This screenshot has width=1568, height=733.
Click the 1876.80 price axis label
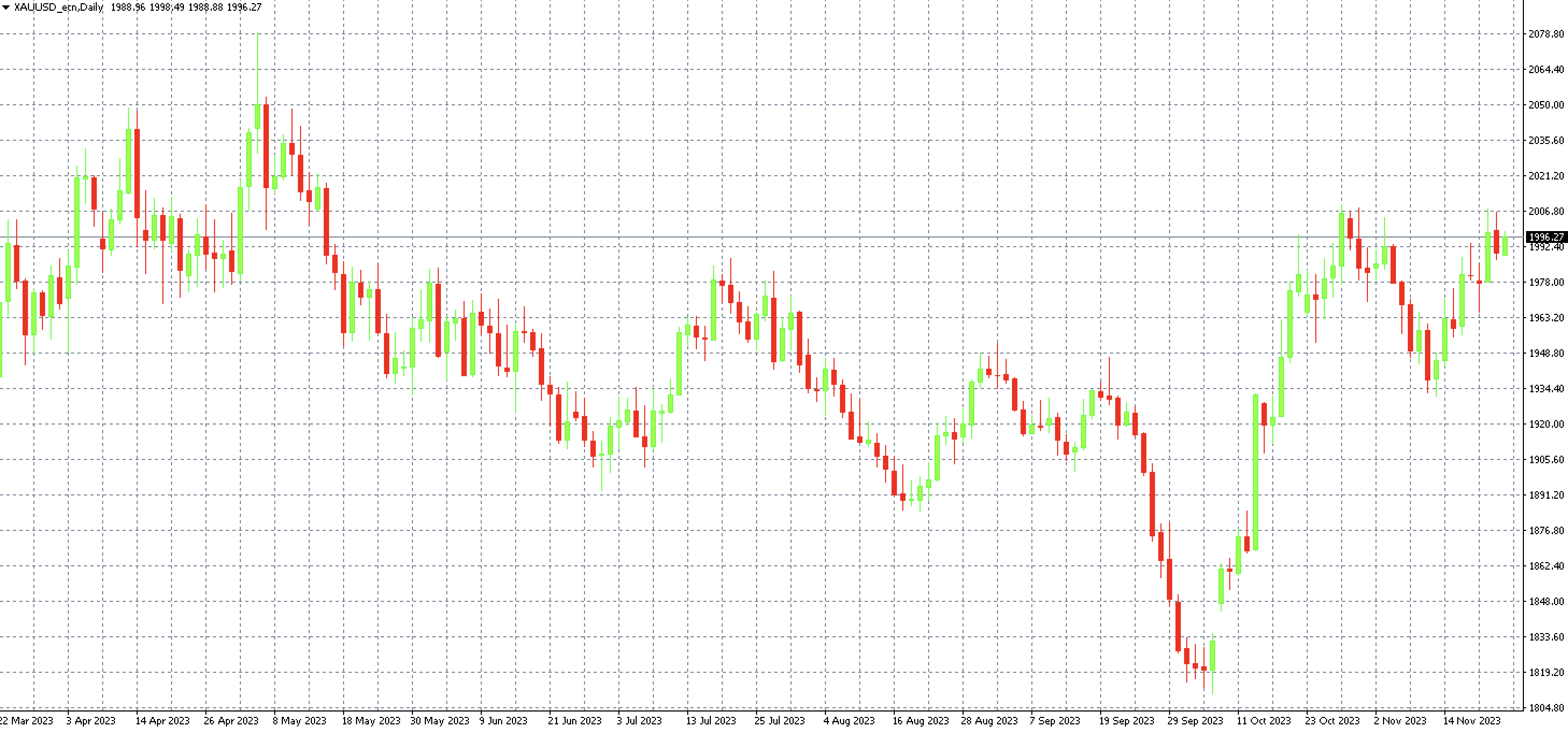click(1546, 530)
